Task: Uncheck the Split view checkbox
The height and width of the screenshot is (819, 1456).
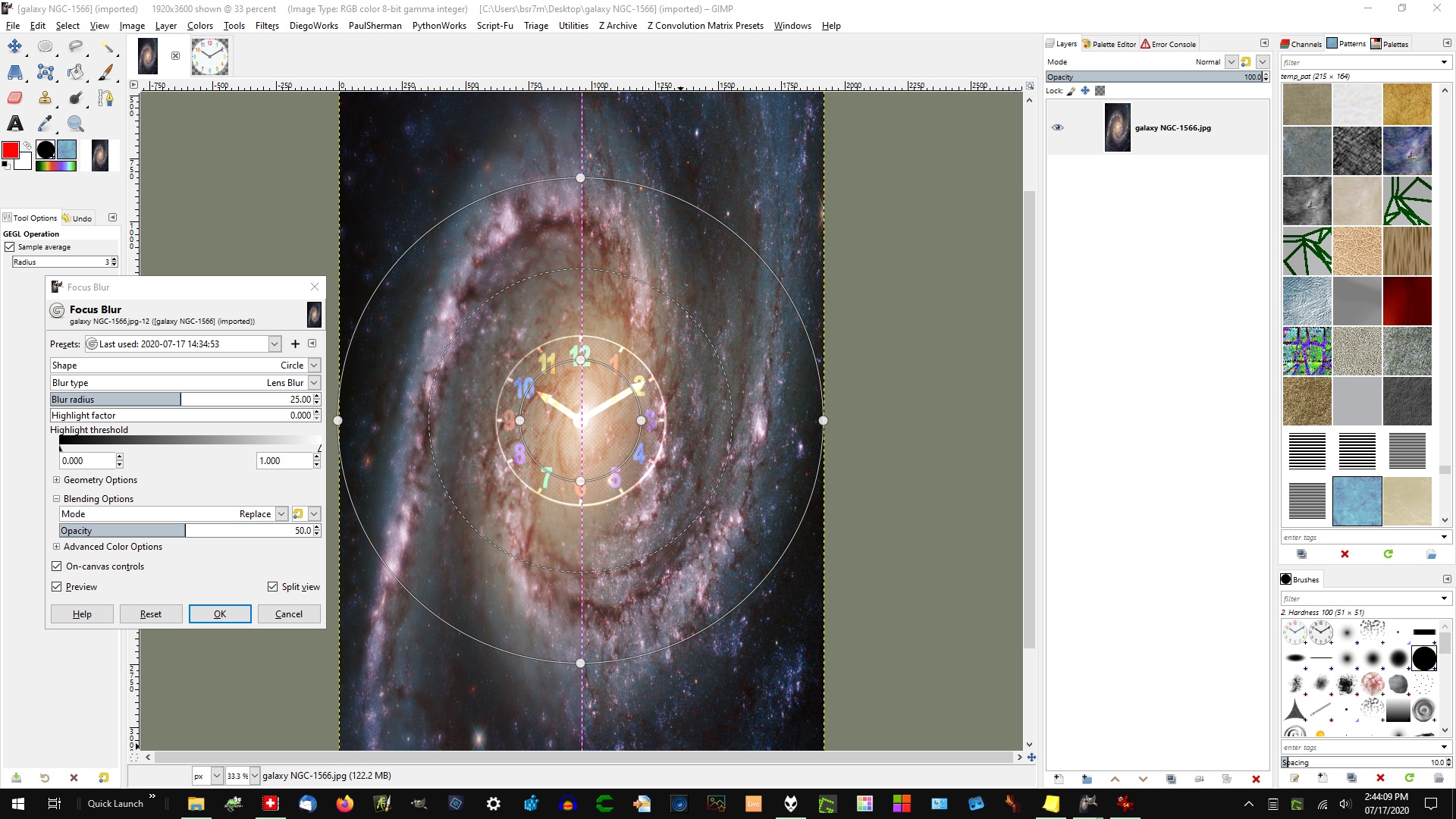Action: 272,586
